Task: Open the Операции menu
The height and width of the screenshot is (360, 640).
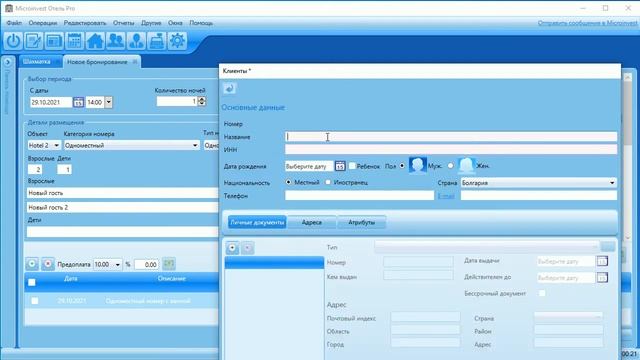Action: 43,23
